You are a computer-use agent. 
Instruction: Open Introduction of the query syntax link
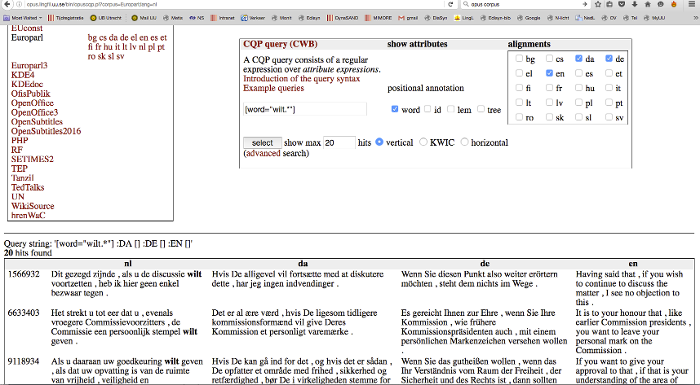pyautogui.click(x=301, y=79)
